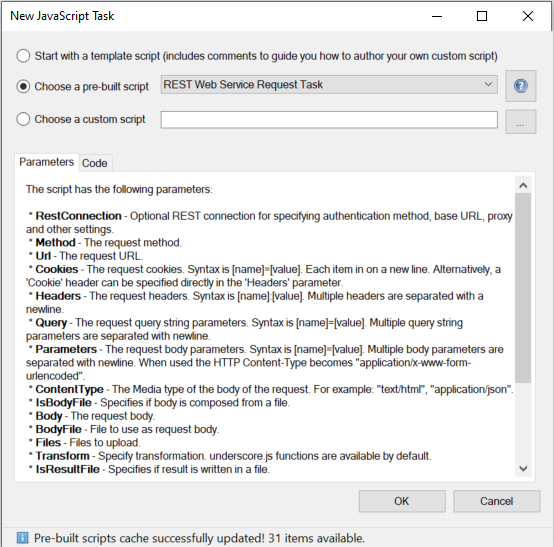Minimize the New JavaScript Task dialog

tap(437, 16)
